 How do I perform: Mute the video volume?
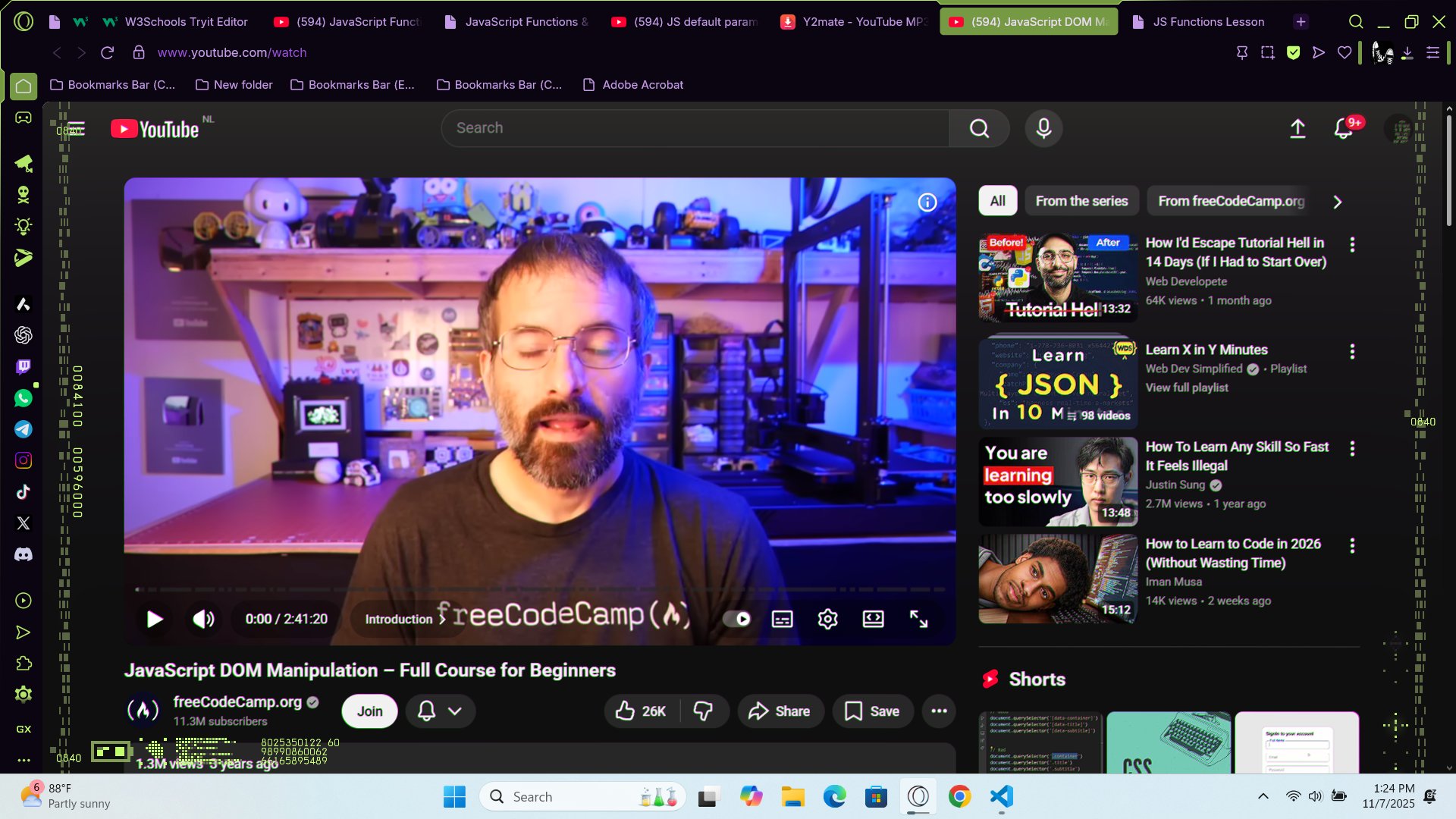(x=203, y=620)
